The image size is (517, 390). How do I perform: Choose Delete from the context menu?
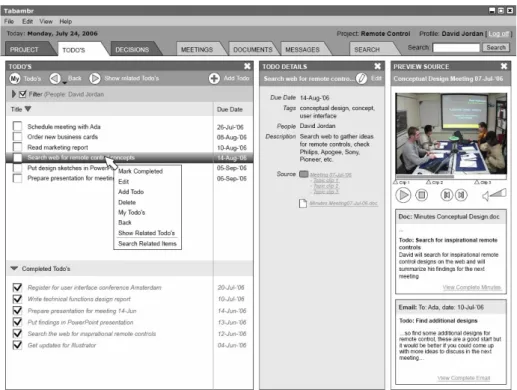(127, 202)
